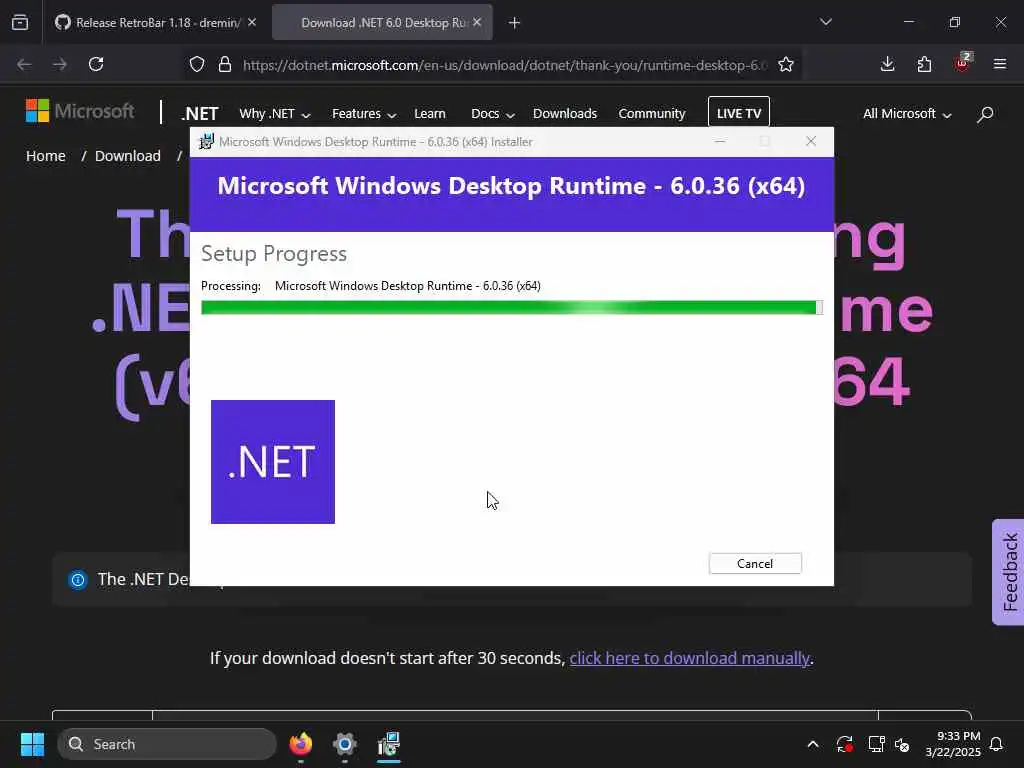Image resolution: width=1024 pixels, height=768 pixels.
Task: Click the sync update tray icon
Action: tap(844, 744)
